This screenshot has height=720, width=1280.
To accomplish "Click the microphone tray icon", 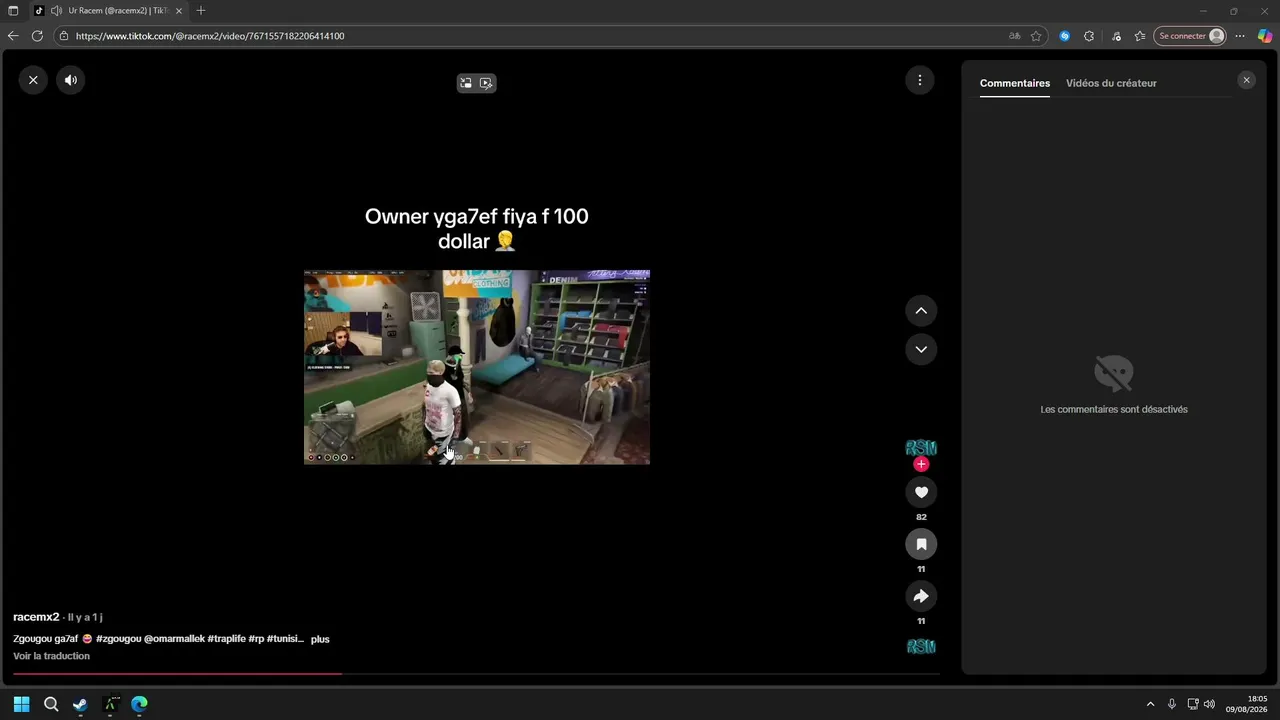I will [1172, 704].
